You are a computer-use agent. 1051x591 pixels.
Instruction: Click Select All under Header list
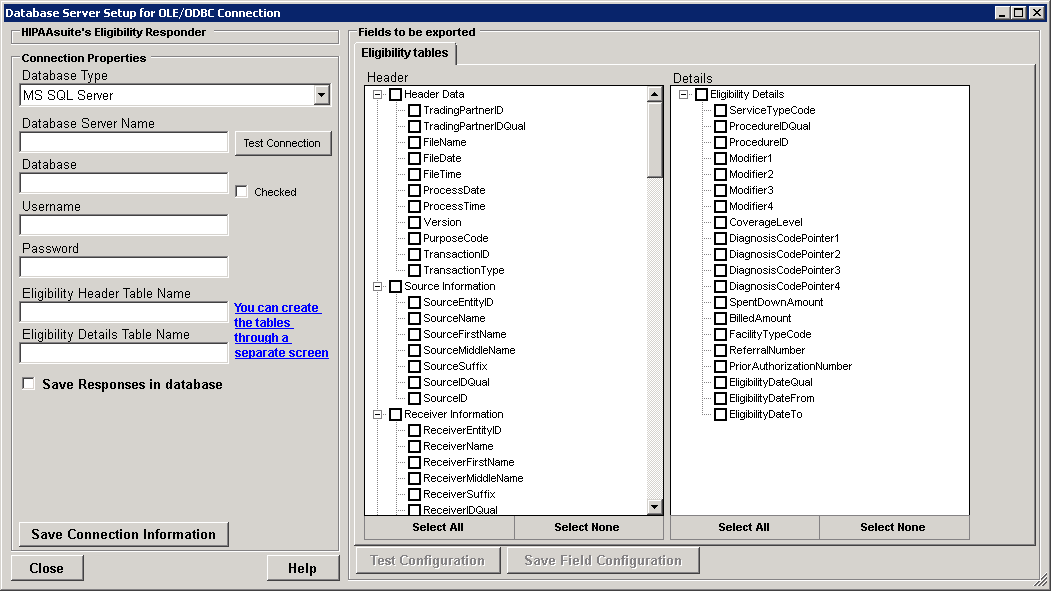click(x=438, y=527)
